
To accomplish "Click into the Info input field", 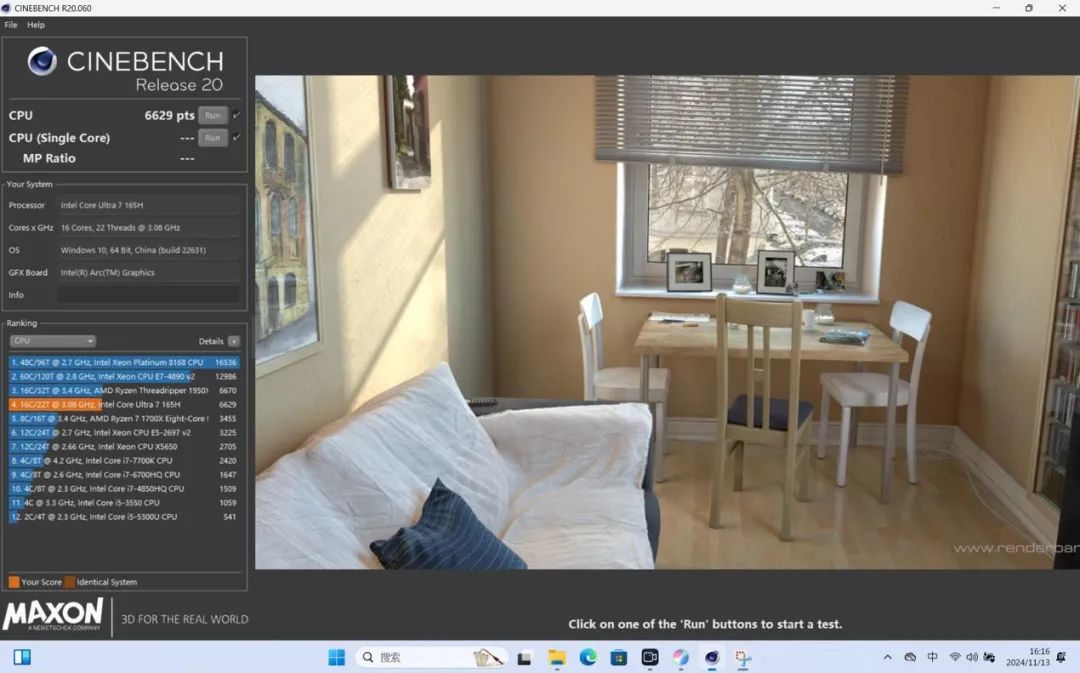I will 148,295.
